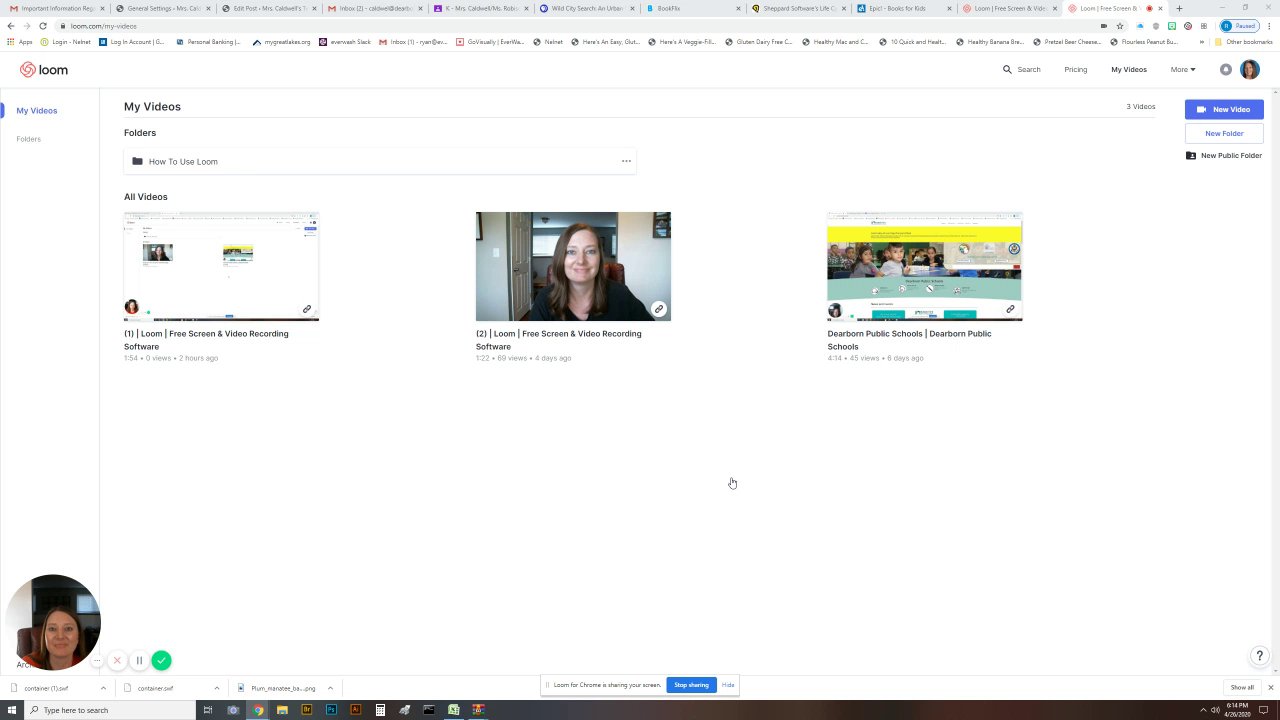Screen dimensions: 1280x720
Task: Open Task View on taskbar
Action: (x=208, y=710)
